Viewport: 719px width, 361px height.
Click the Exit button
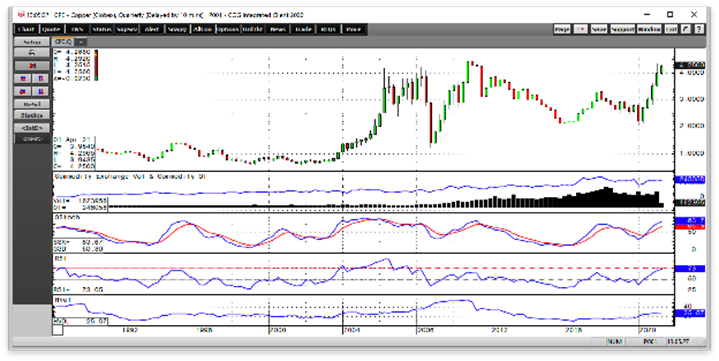(671, 29)
